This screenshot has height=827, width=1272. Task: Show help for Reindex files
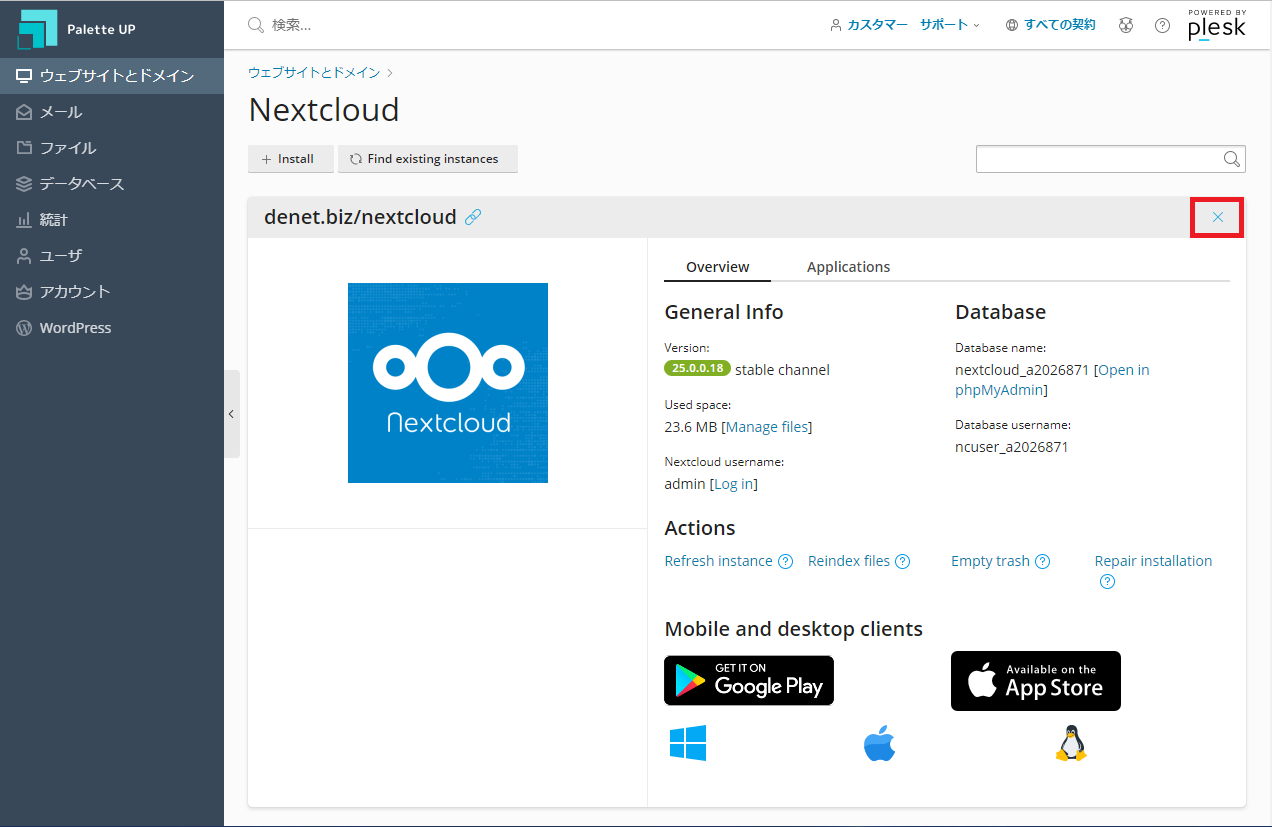[x=903, y=561]
